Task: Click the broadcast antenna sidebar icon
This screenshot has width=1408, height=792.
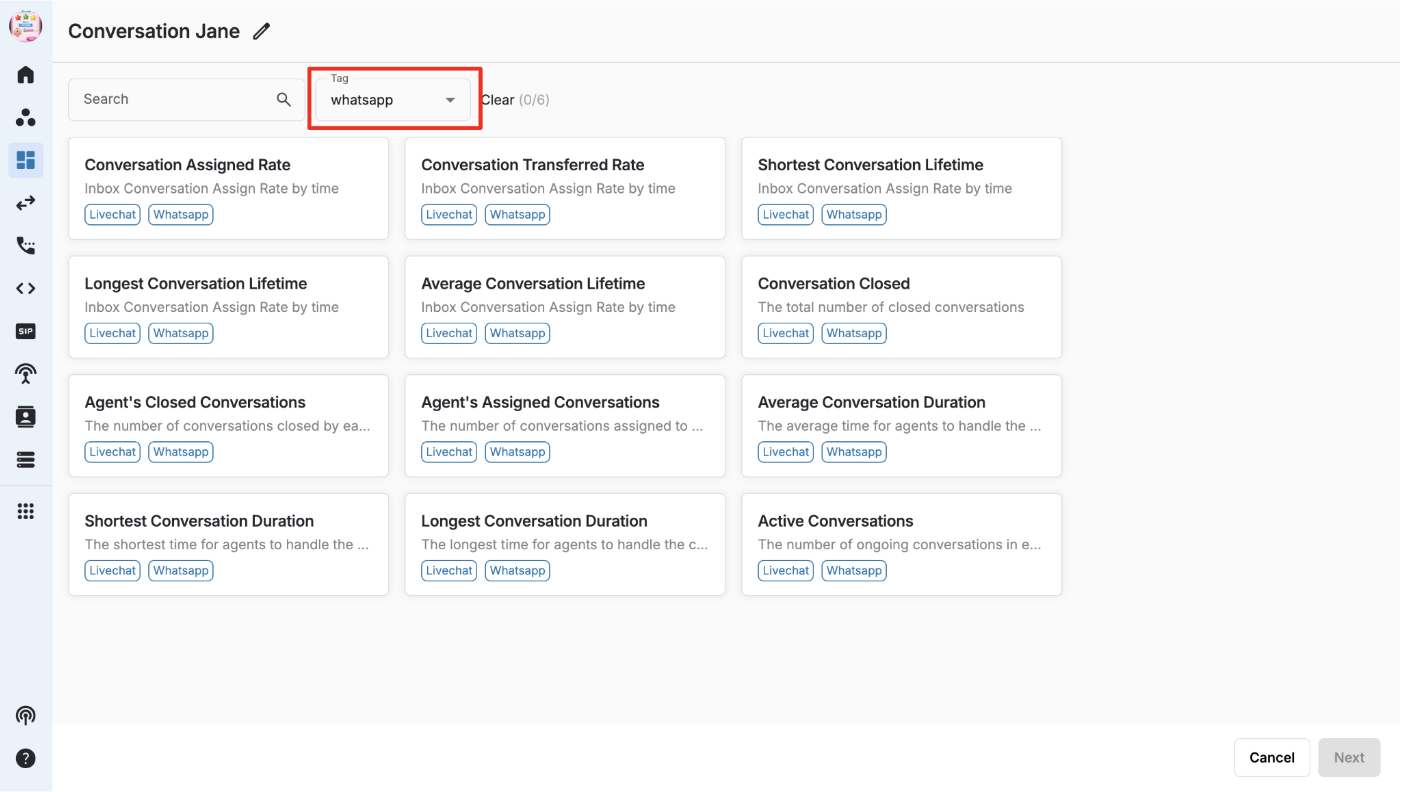Action: tap(26, 374)
